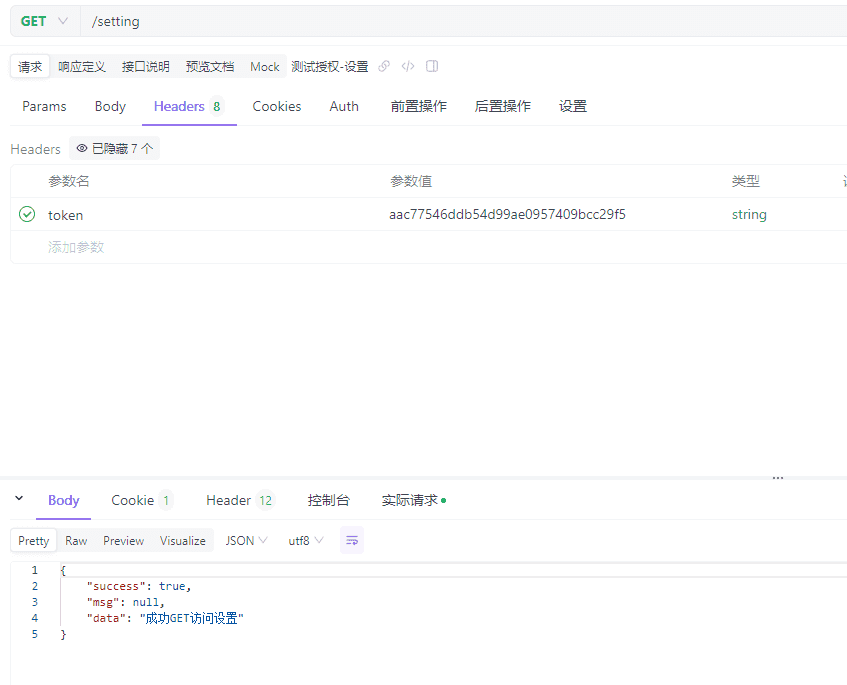Click the "成功GET访问设置" data value
This screenshot has height=685, width=847.
(x=192, y=618)
